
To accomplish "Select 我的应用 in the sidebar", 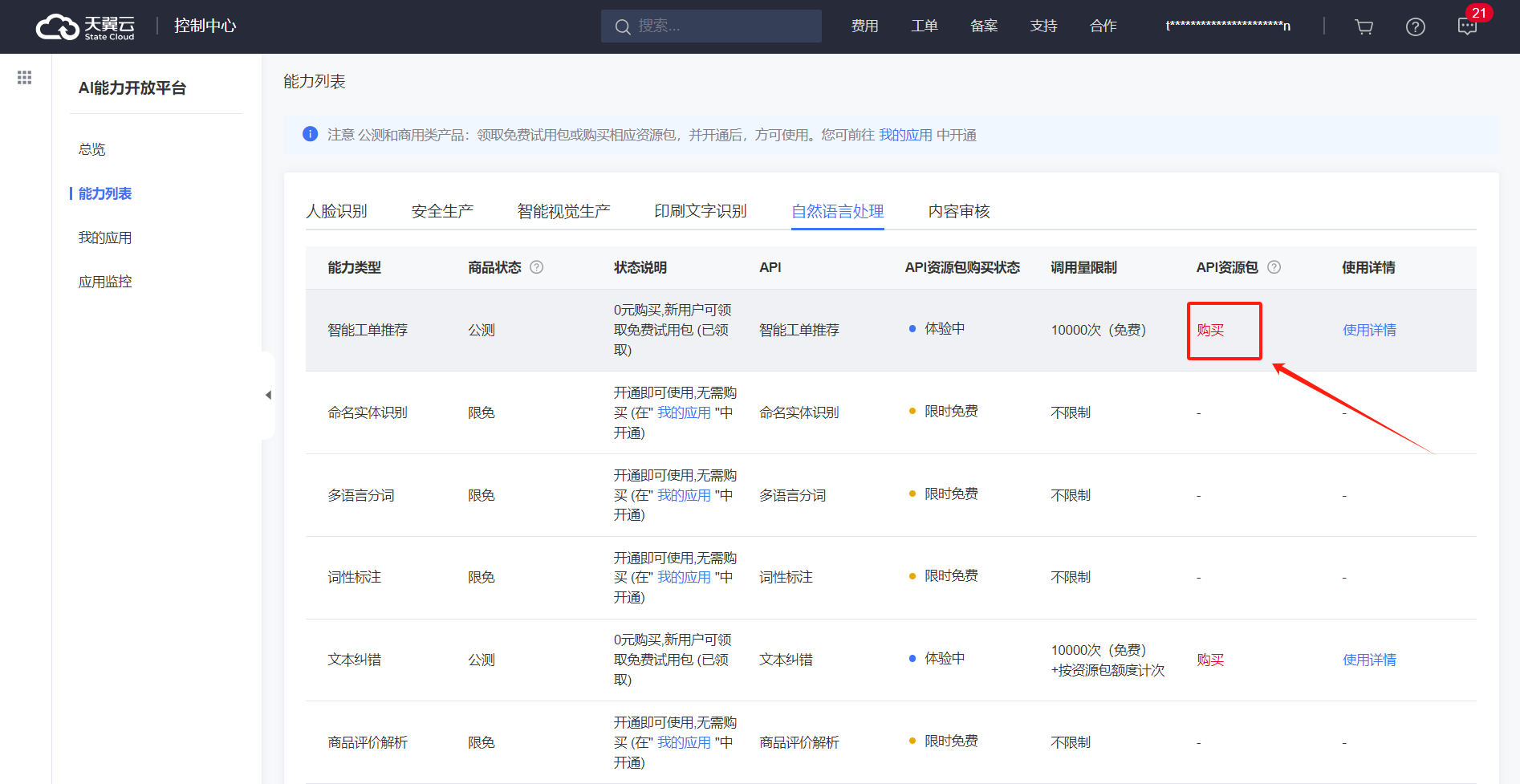I will point(105,238).
